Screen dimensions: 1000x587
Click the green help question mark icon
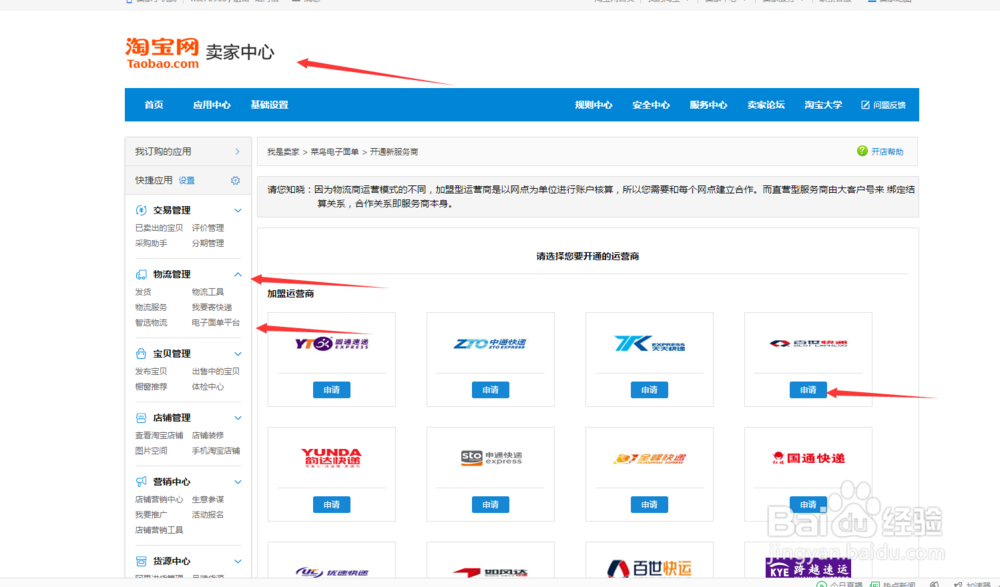862,151
